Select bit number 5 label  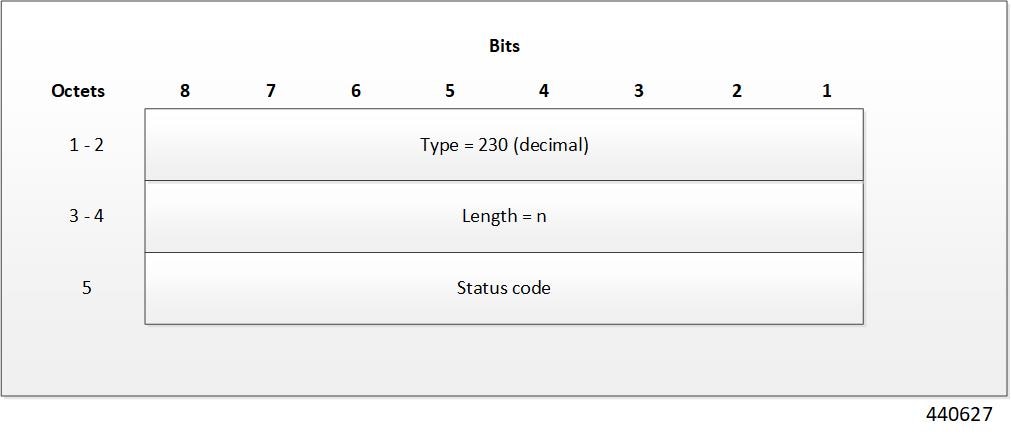(x=449, y=91)
